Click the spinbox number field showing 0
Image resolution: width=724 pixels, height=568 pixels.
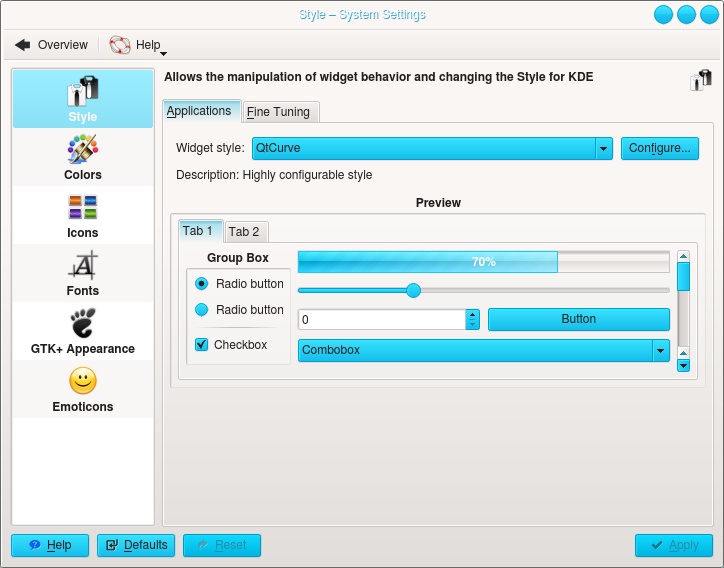(x=382, y=320)
